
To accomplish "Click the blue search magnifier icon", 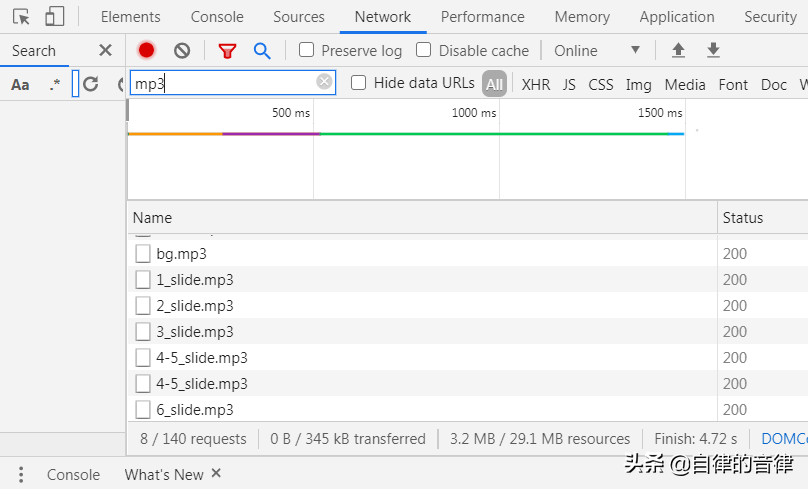I will 262,51.
